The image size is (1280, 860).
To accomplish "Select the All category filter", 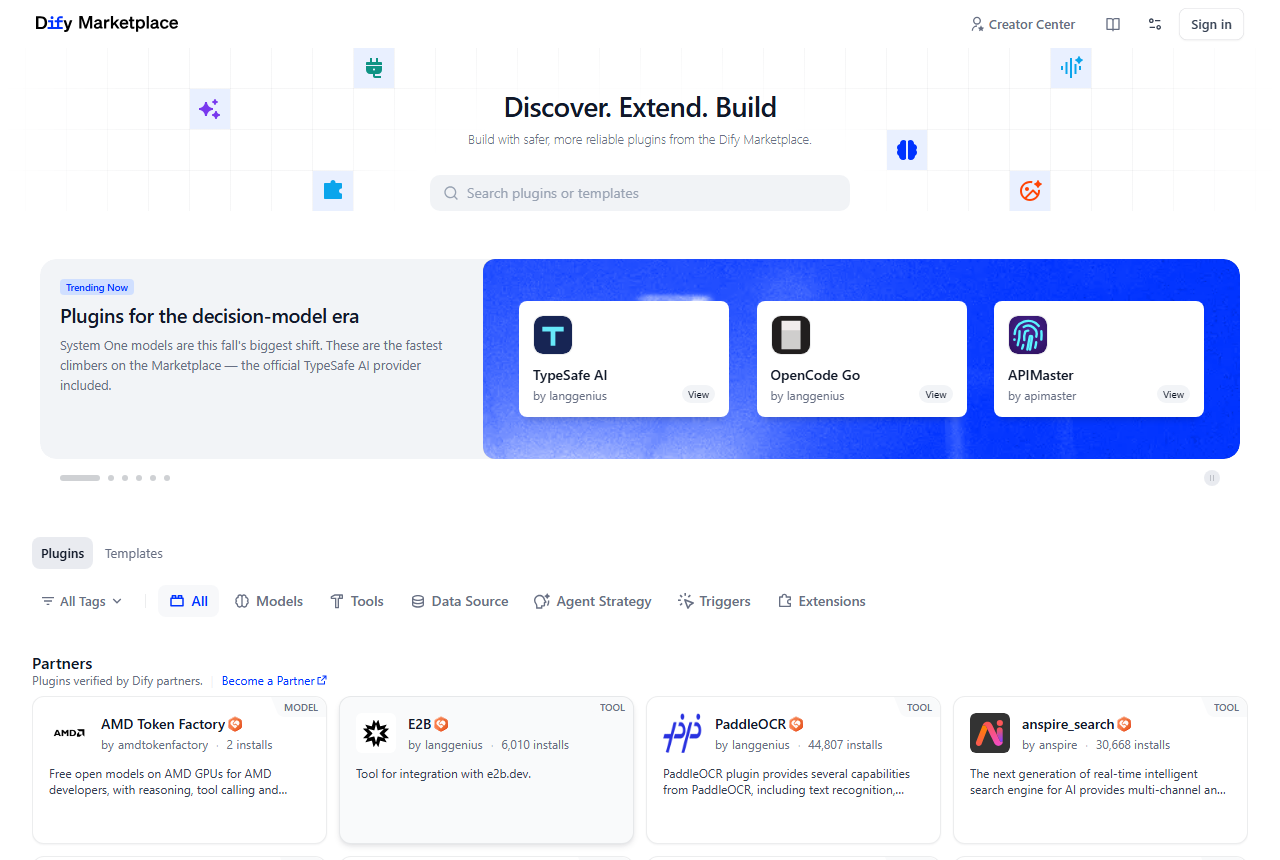I will coord(189,601).
